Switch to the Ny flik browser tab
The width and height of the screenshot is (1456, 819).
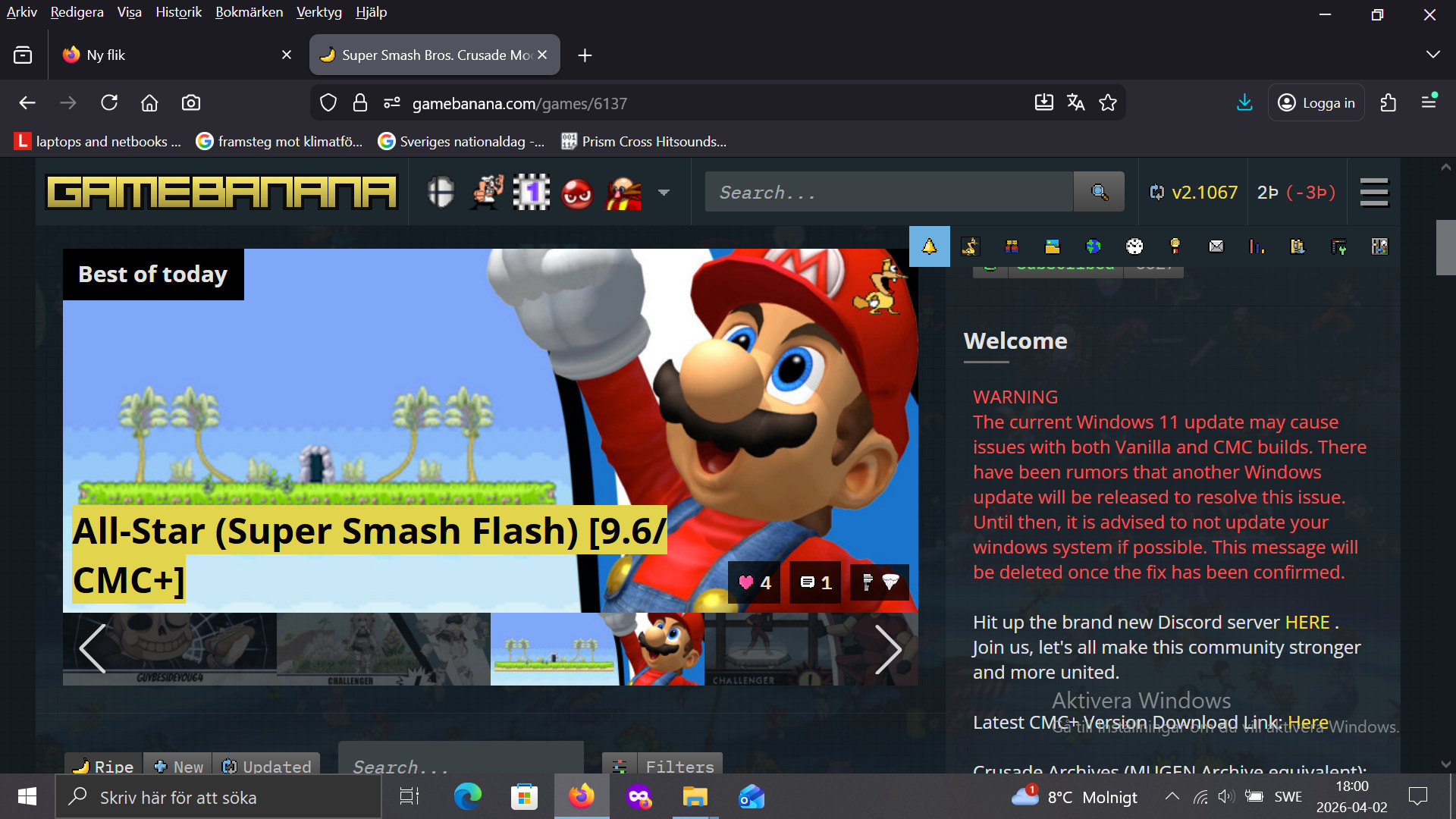click(x=177, y=55)
